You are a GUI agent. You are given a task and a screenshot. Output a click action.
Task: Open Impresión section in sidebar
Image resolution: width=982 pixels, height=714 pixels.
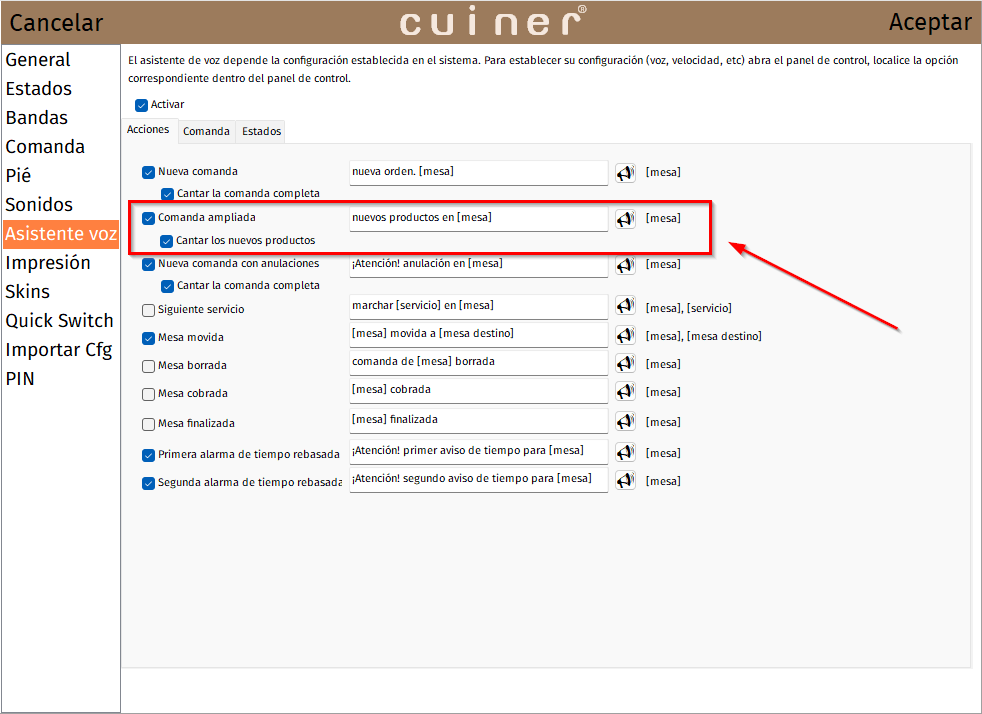[61, 263]
